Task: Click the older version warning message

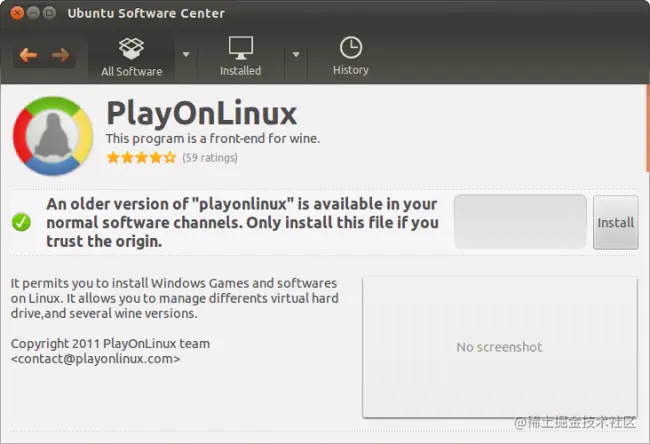Action: point(242,223)
